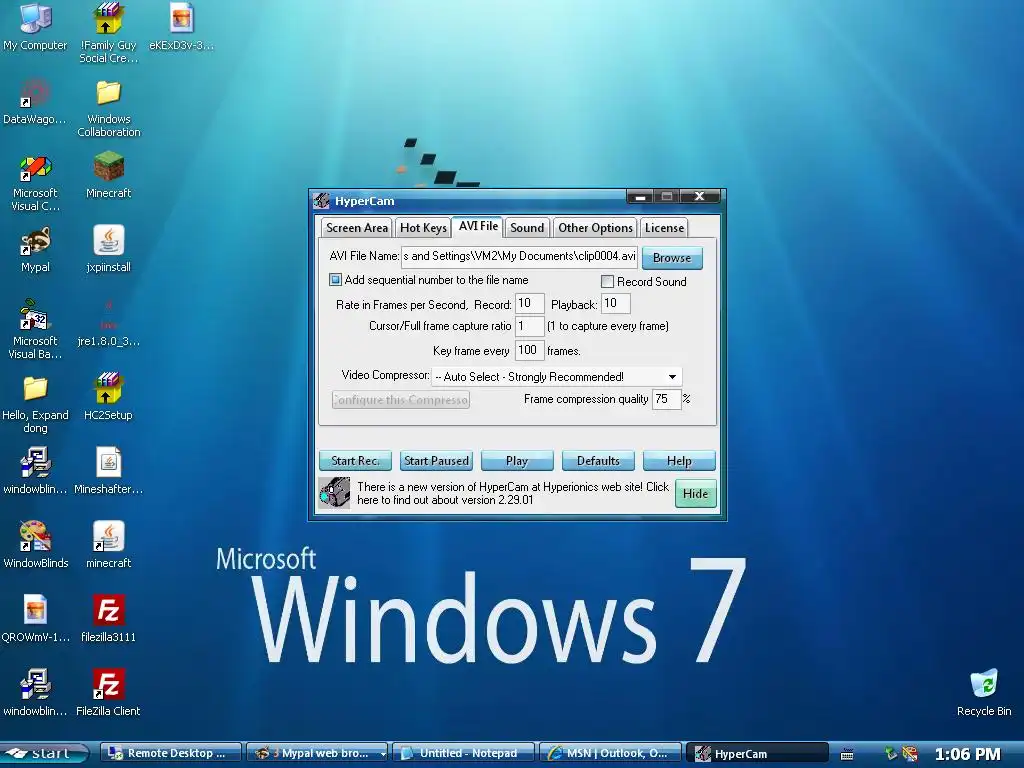Switch to Untitled - Notepad taskbar item
Viewport: 1024px width, 768px height.
pyautogui.click(x=464, y=754)
